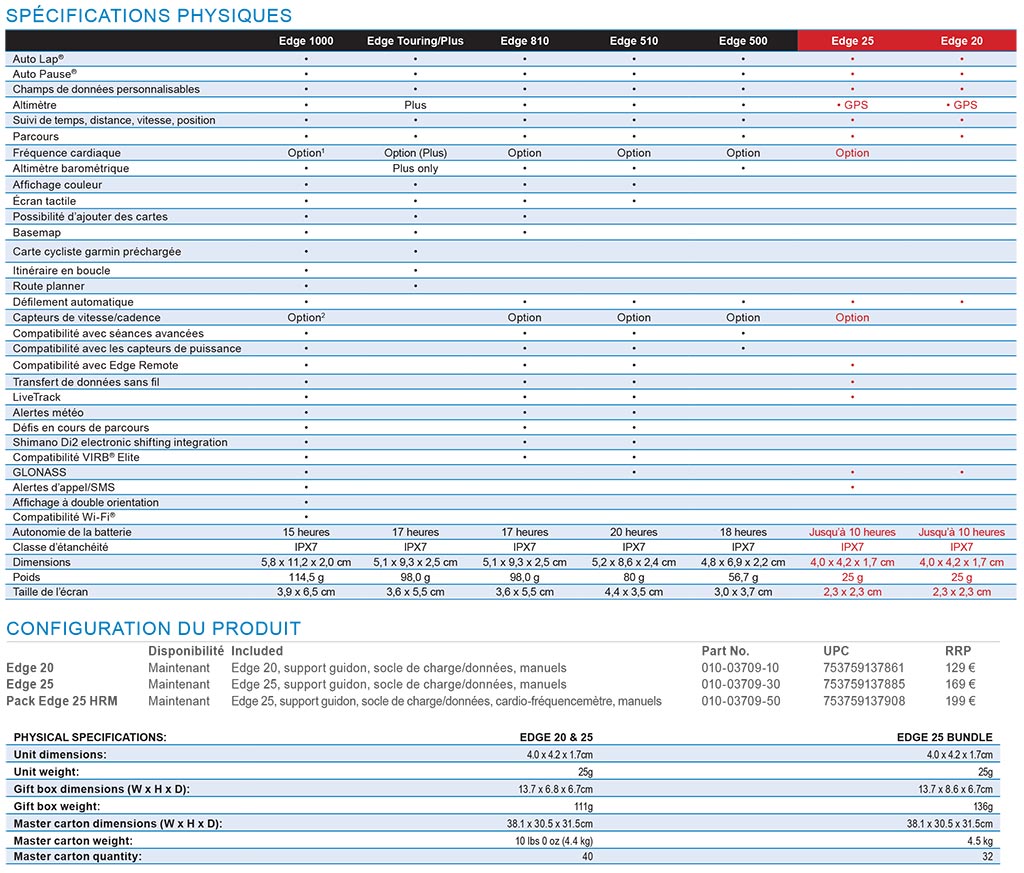Image resolution: width=1024 pixels, height=873 pixels.
Task: Click the CONFIGURATION DU PRODUIT heading
Action: (x=153, y=629)
